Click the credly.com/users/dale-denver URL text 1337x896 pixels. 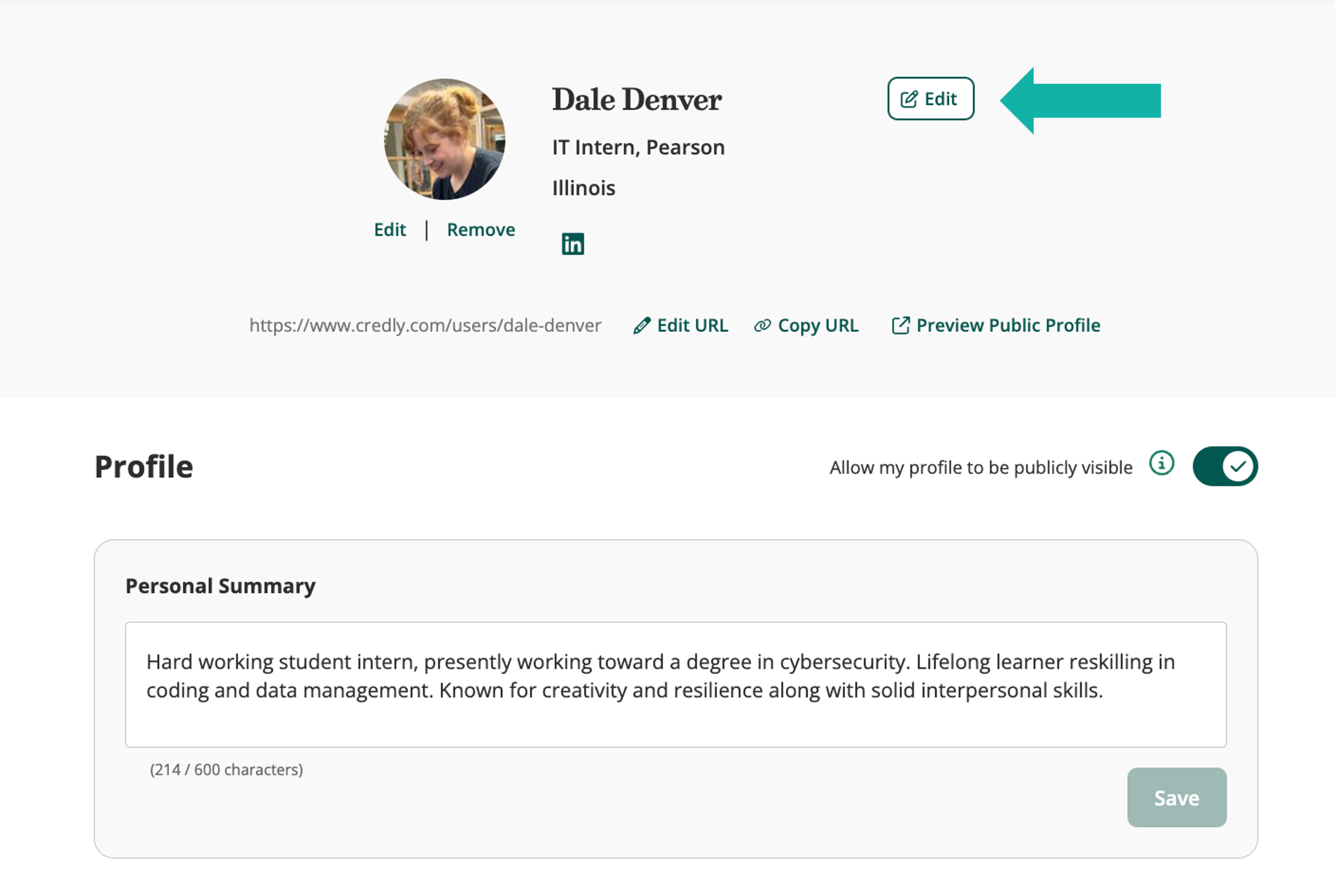coord(425,326)
